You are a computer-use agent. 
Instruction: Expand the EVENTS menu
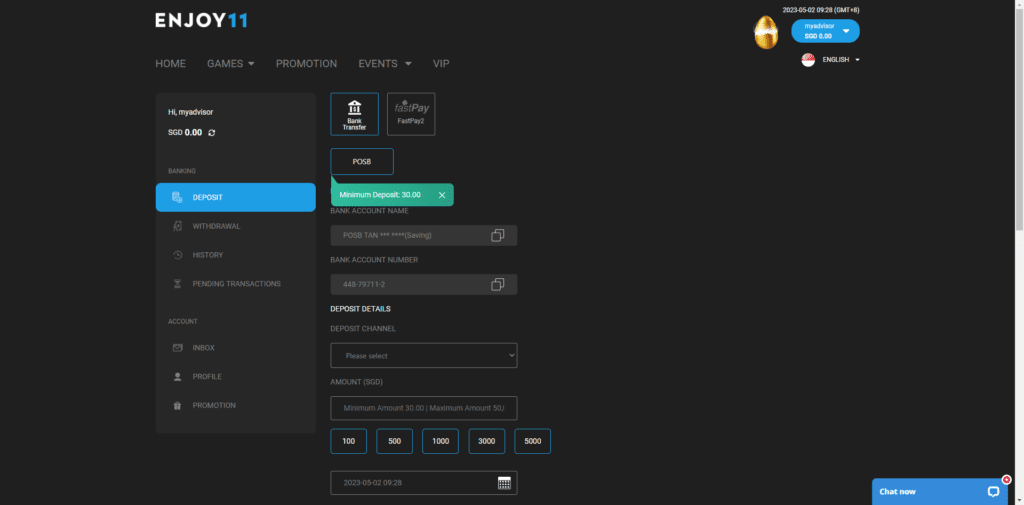(x=385, y=63)
